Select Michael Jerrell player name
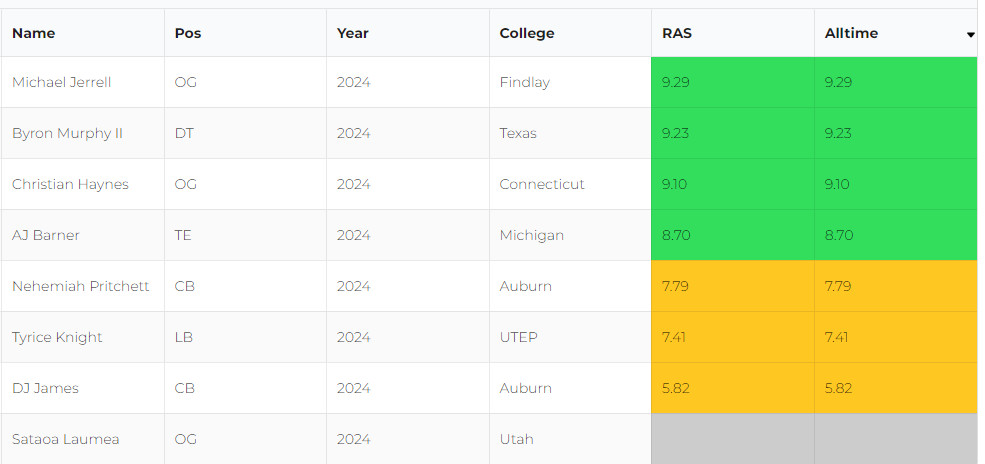 62,82
